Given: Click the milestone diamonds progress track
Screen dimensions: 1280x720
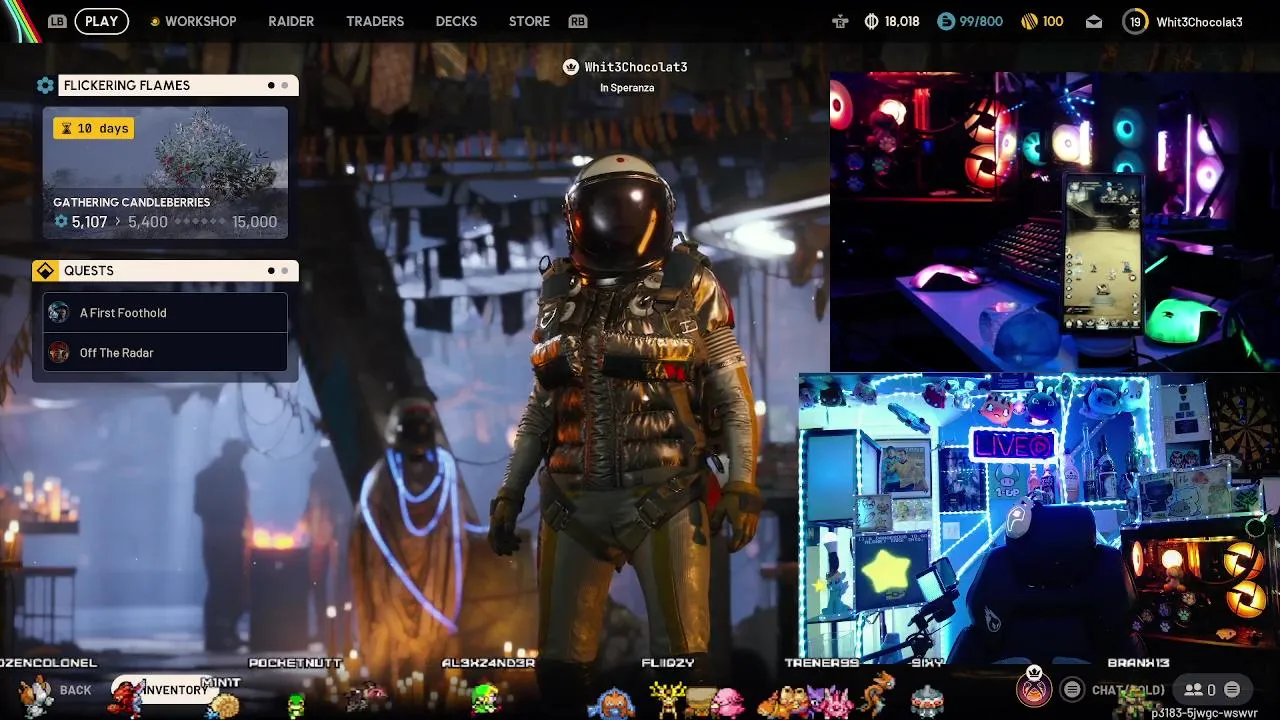Looking at the screenshot, I should coord(198,222).
